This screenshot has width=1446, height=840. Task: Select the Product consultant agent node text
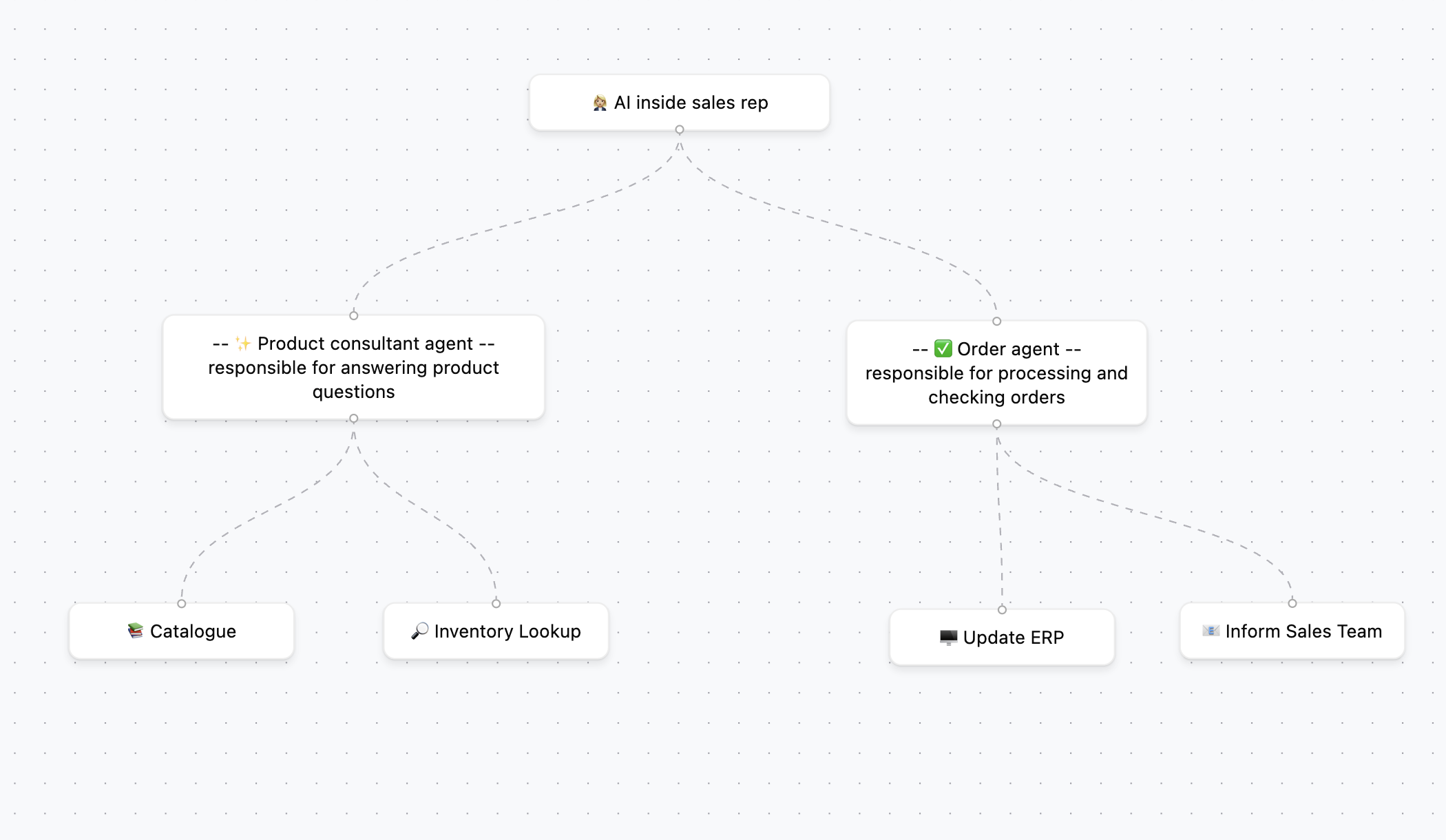[353, 368]
